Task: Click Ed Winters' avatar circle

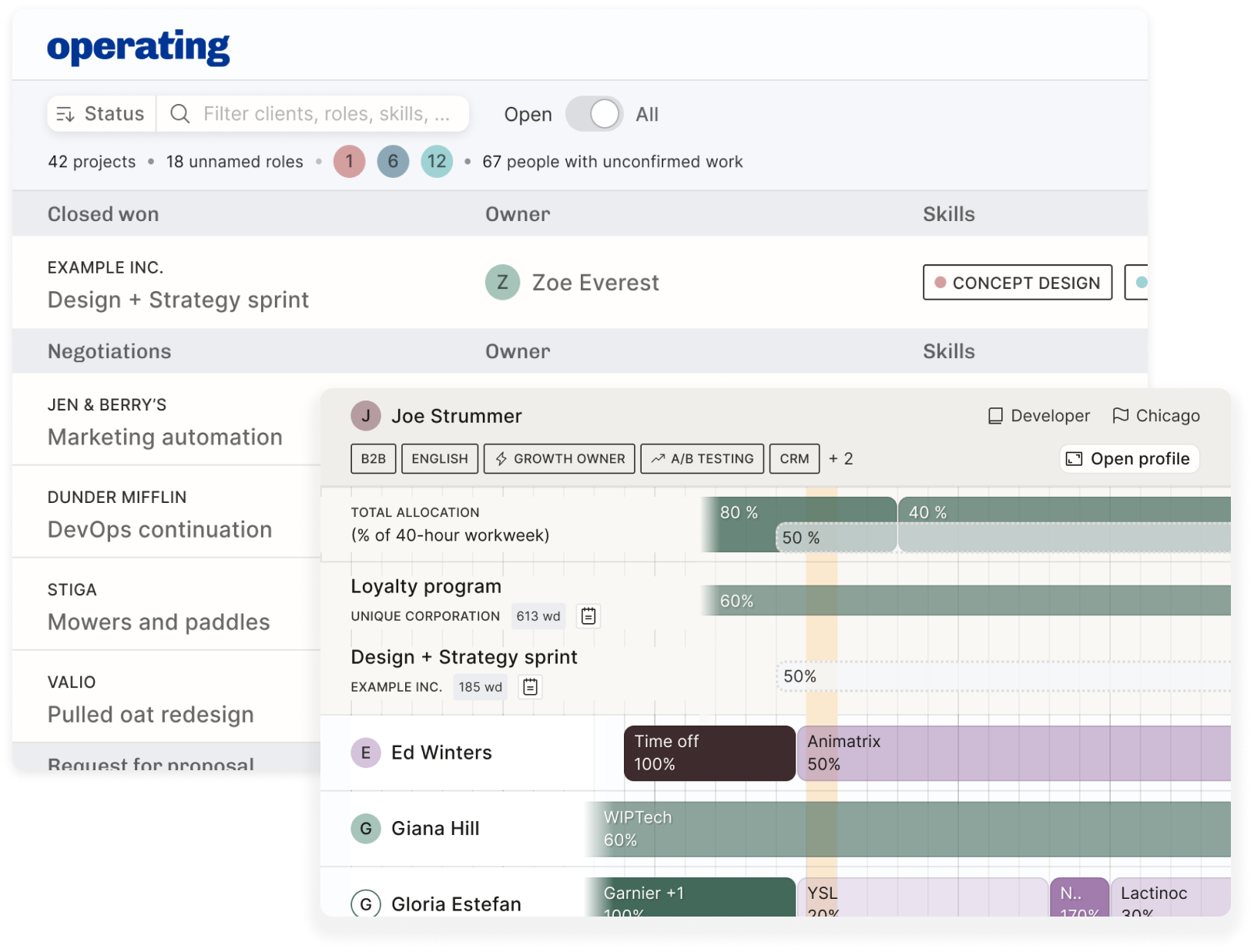Action: tap(366, 753)
